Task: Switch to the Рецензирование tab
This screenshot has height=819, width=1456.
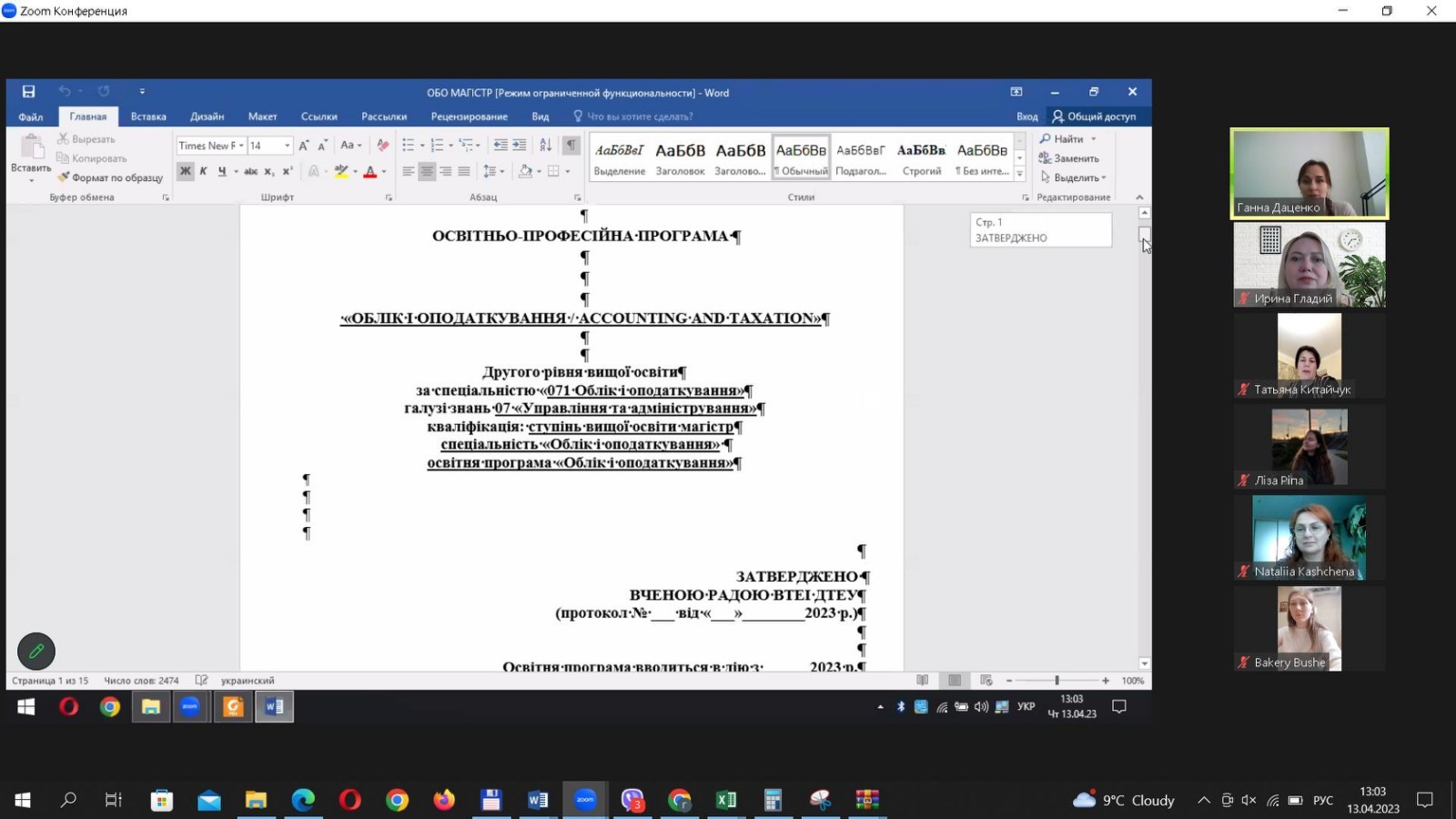Action: pos(469,116)
